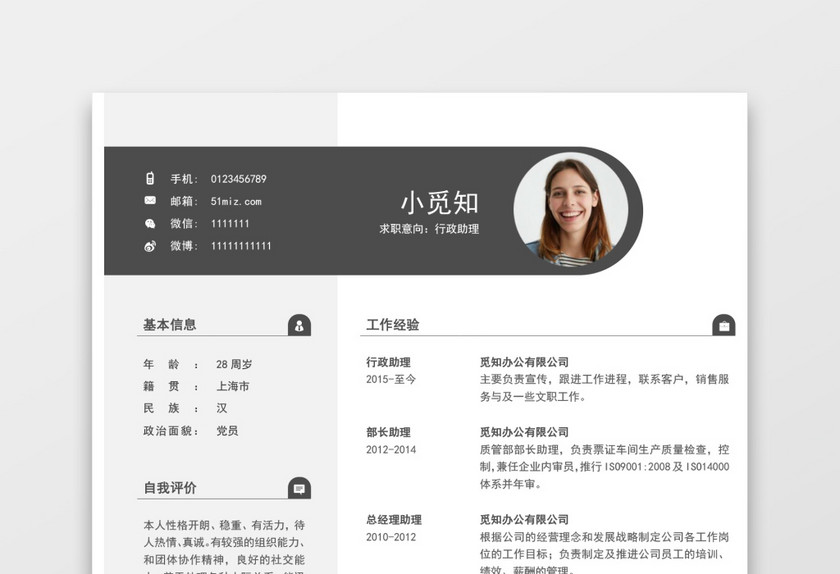Click the text 求职意向：行政助理
The image size is (840, 574).
click(x=429, y=229)
